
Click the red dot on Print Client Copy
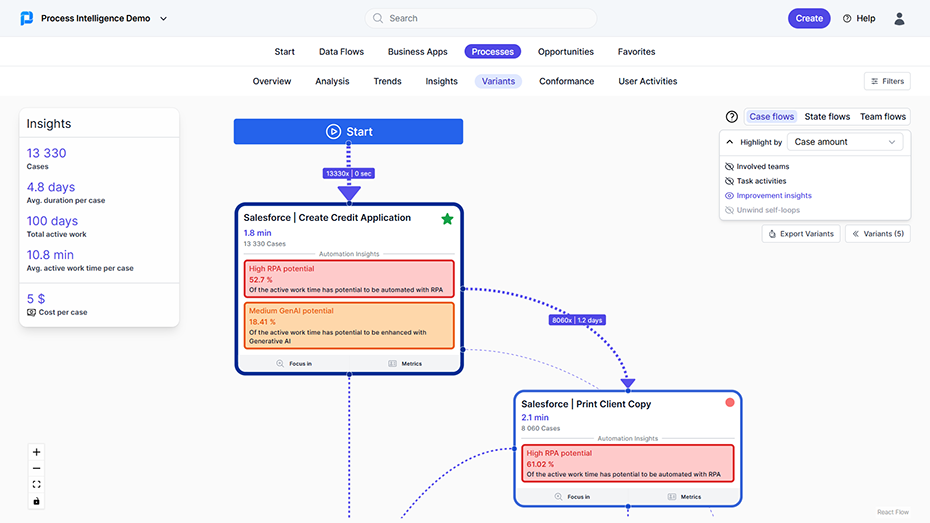coord(730,403)
